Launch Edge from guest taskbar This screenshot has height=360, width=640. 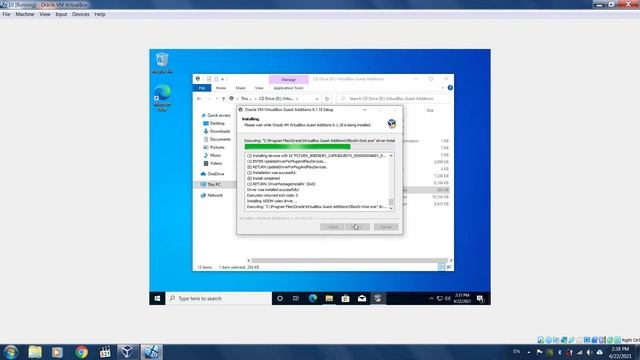click(313, 298)
